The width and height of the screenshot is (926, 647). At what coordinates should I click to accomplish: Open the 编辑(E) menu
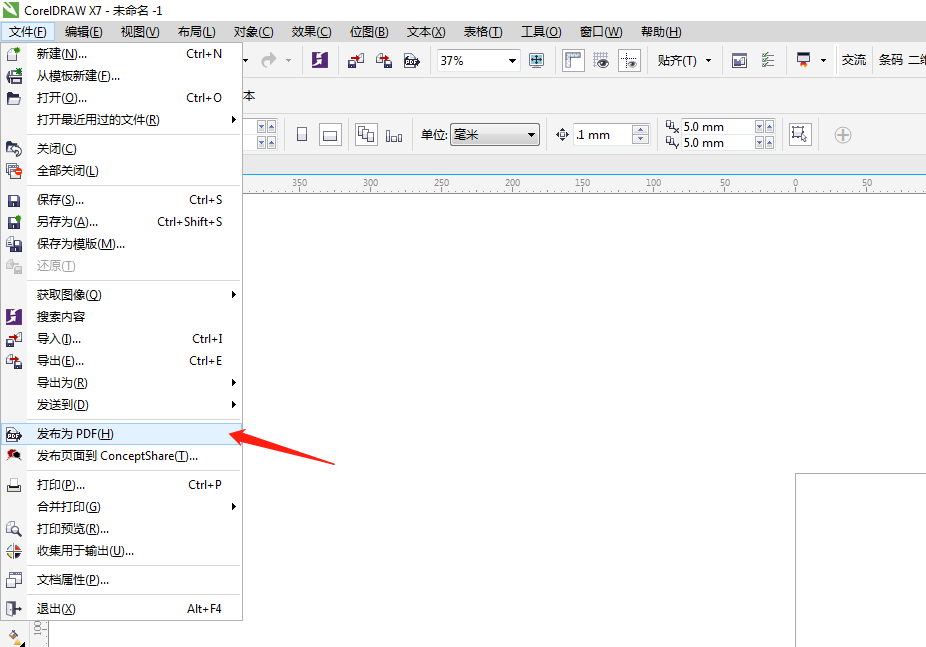(83, 32)
